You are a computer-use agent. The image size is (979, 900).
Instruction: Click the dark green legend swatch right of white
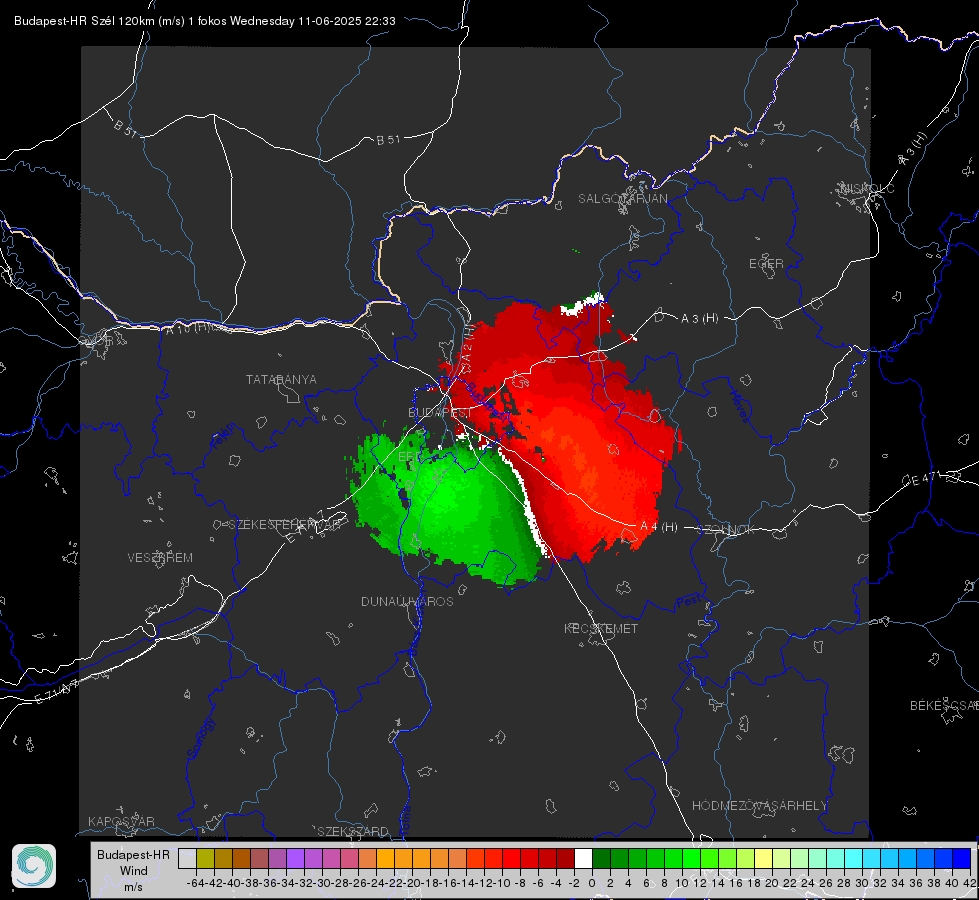[x=601, y=858]
